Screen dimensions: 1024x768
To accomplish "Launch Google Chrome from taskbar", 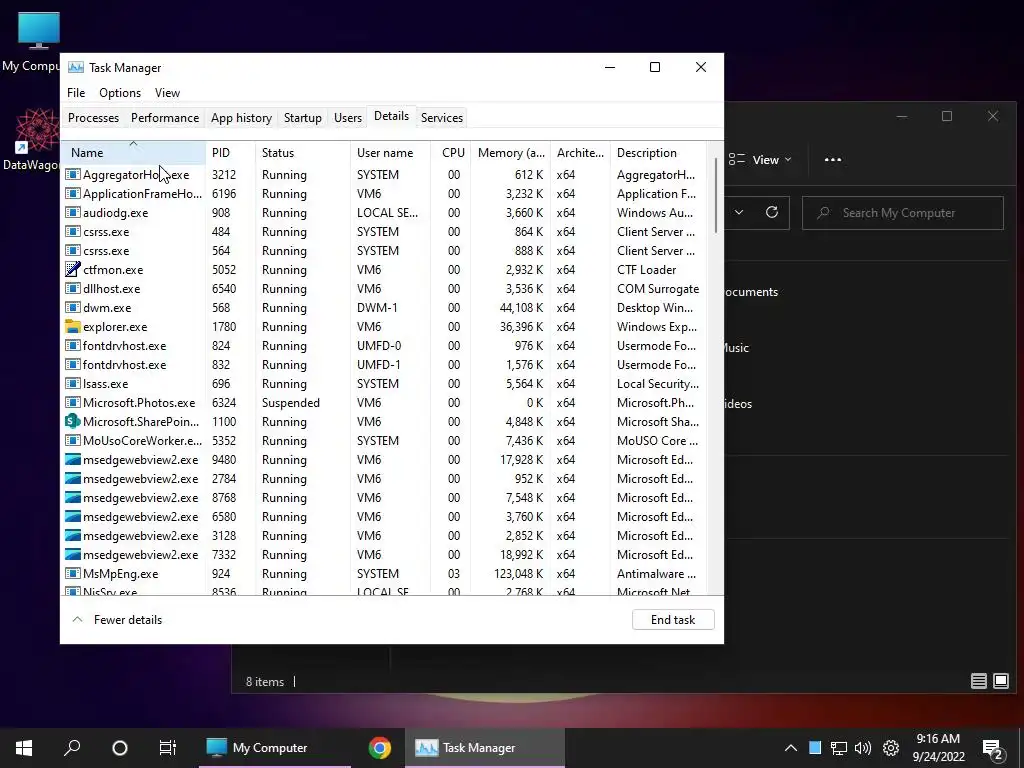I will tap(379, 748).
